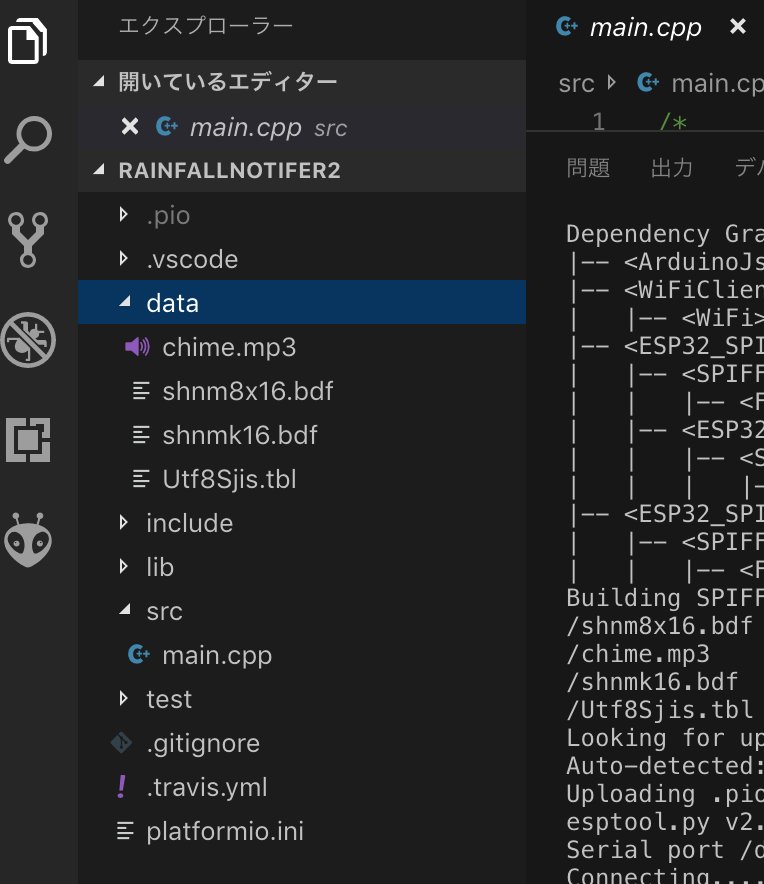Open the Search view icon
The width and height of the screenshot is (764, 884).
click(28, 140)
